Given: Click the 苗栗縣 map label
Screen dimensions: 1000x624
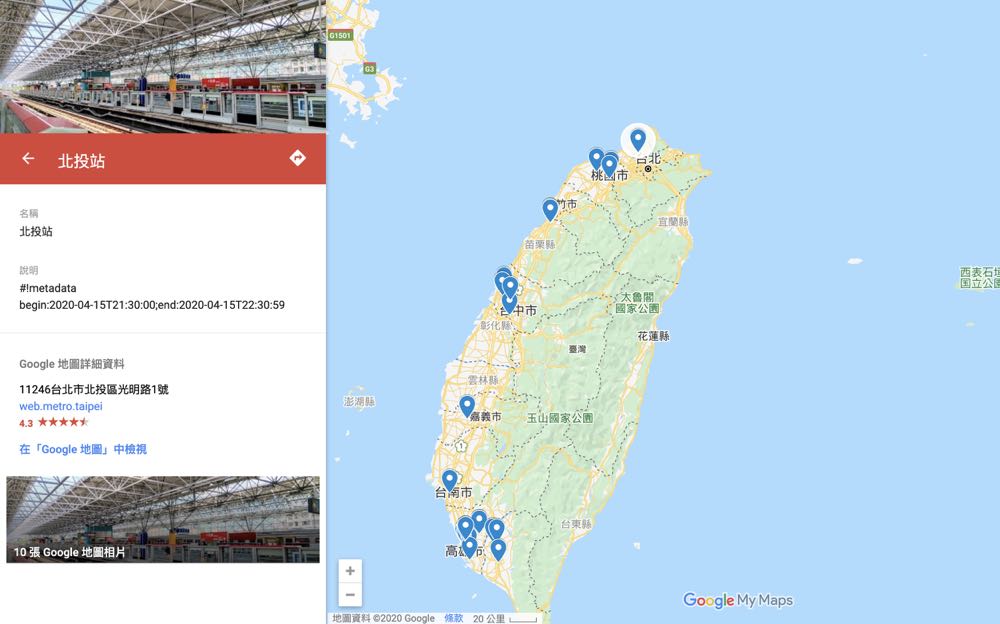Looking at the screenshot, I should pyautogui.click(x=540, y=244).
